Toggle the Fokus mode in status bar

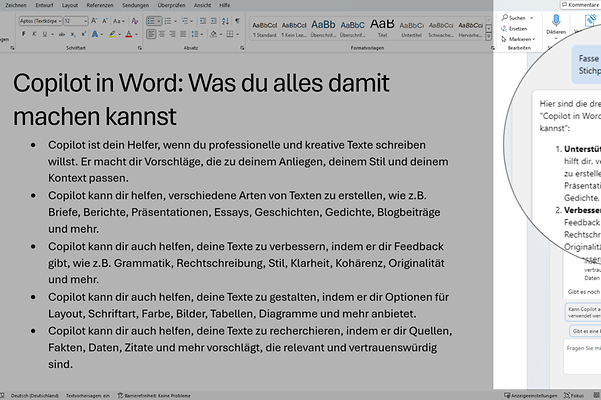[573, 394]
